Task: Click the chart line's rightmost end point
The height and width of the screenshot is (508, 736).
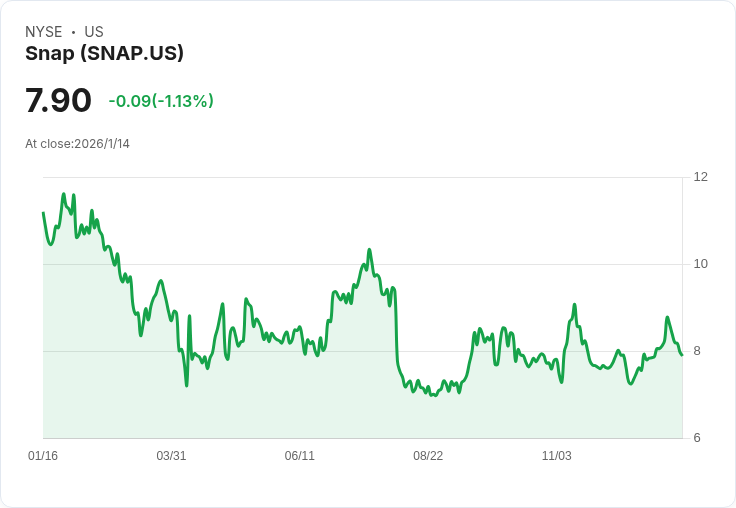Action: (682, 354)
